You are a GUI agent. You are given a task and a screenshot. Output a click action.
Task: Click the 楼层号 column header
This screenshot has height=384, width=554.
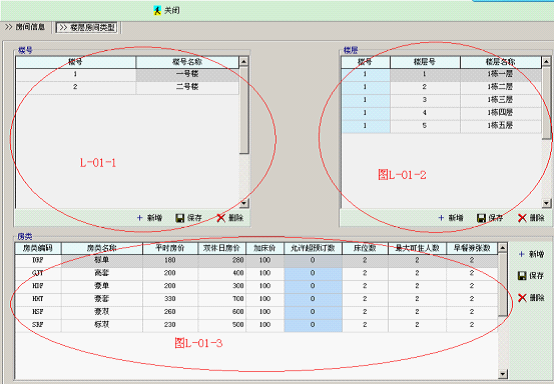tap(425, 62)
